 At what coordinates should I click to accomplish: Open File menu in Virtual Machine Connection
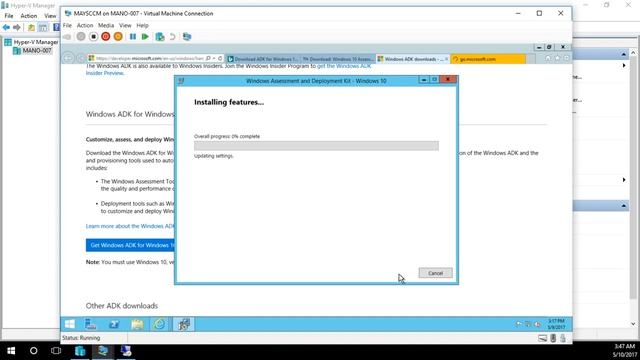coord(67,25)
